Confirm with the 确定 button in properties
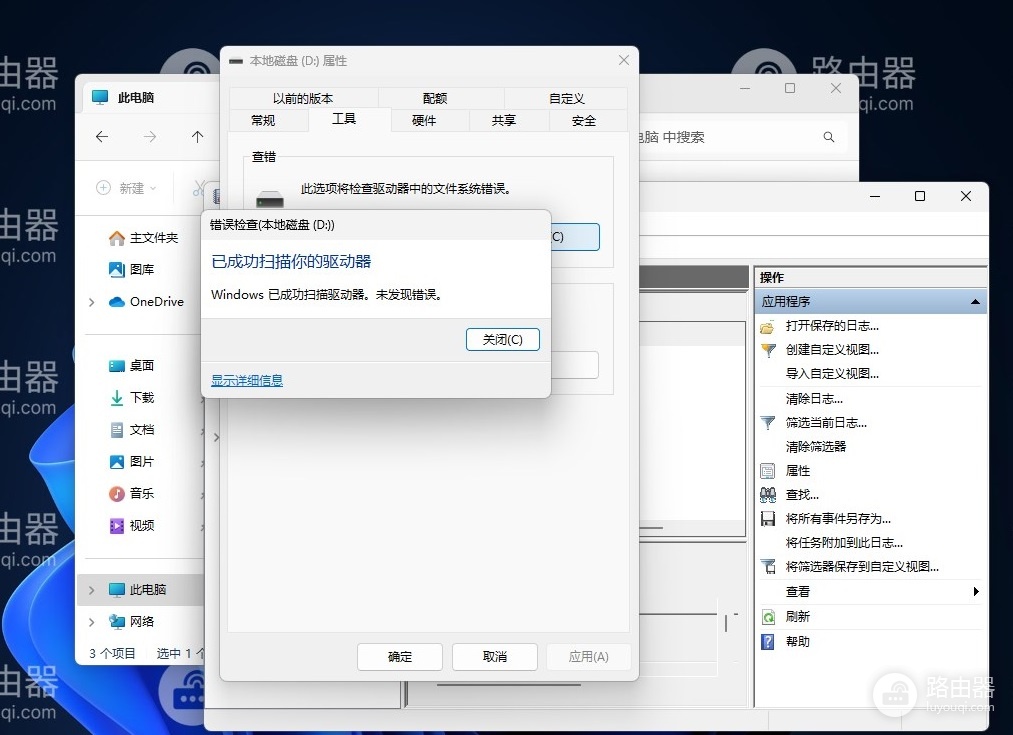1013x735 pixels. tap(400, 657)
